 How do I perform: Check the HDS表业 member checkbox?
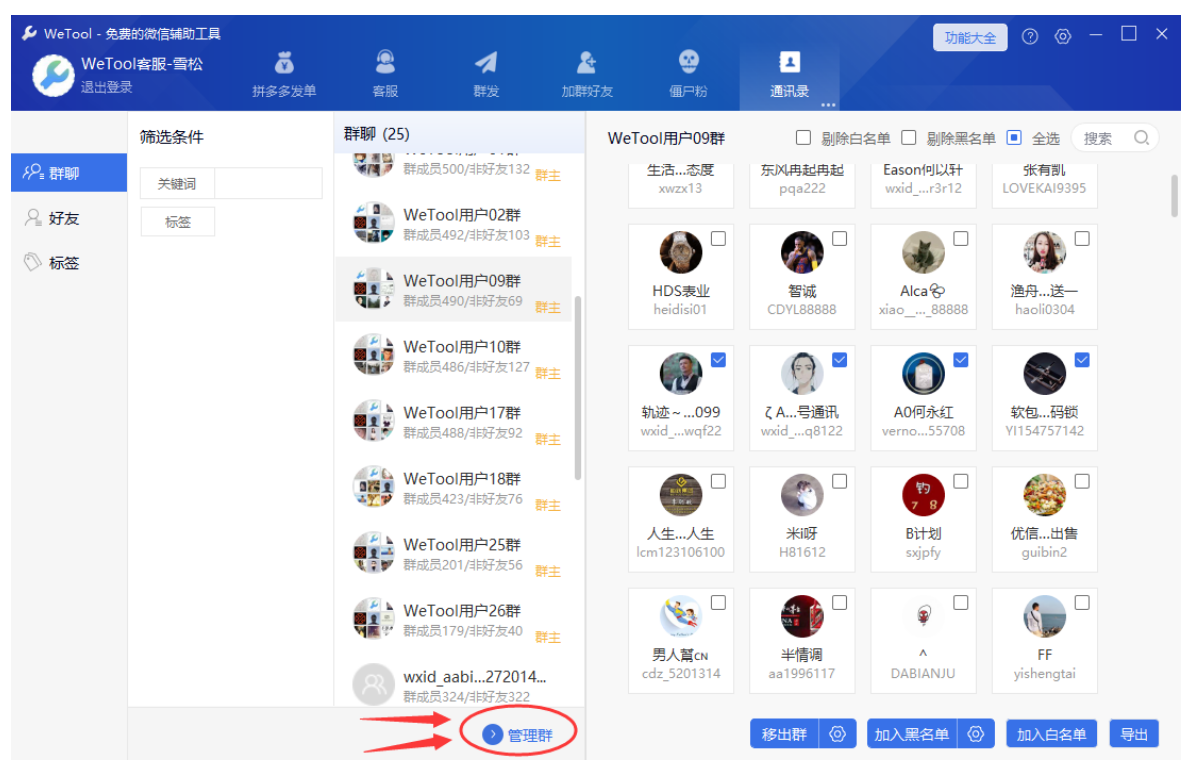point(718,238)
